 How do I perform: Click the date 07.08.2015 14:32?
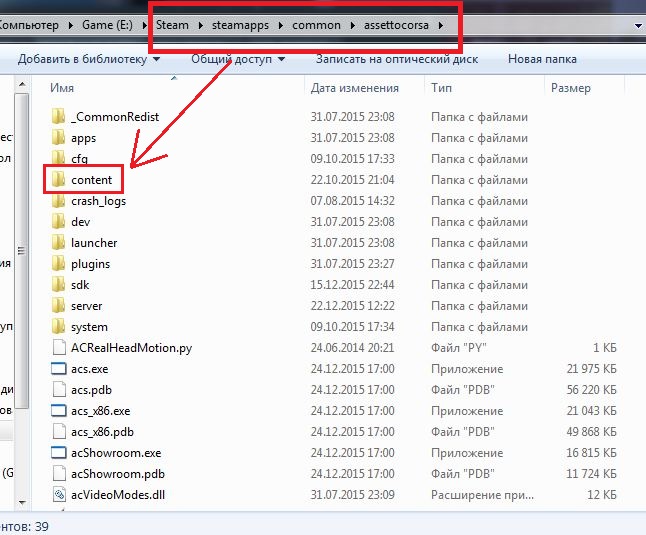point(352,201)
